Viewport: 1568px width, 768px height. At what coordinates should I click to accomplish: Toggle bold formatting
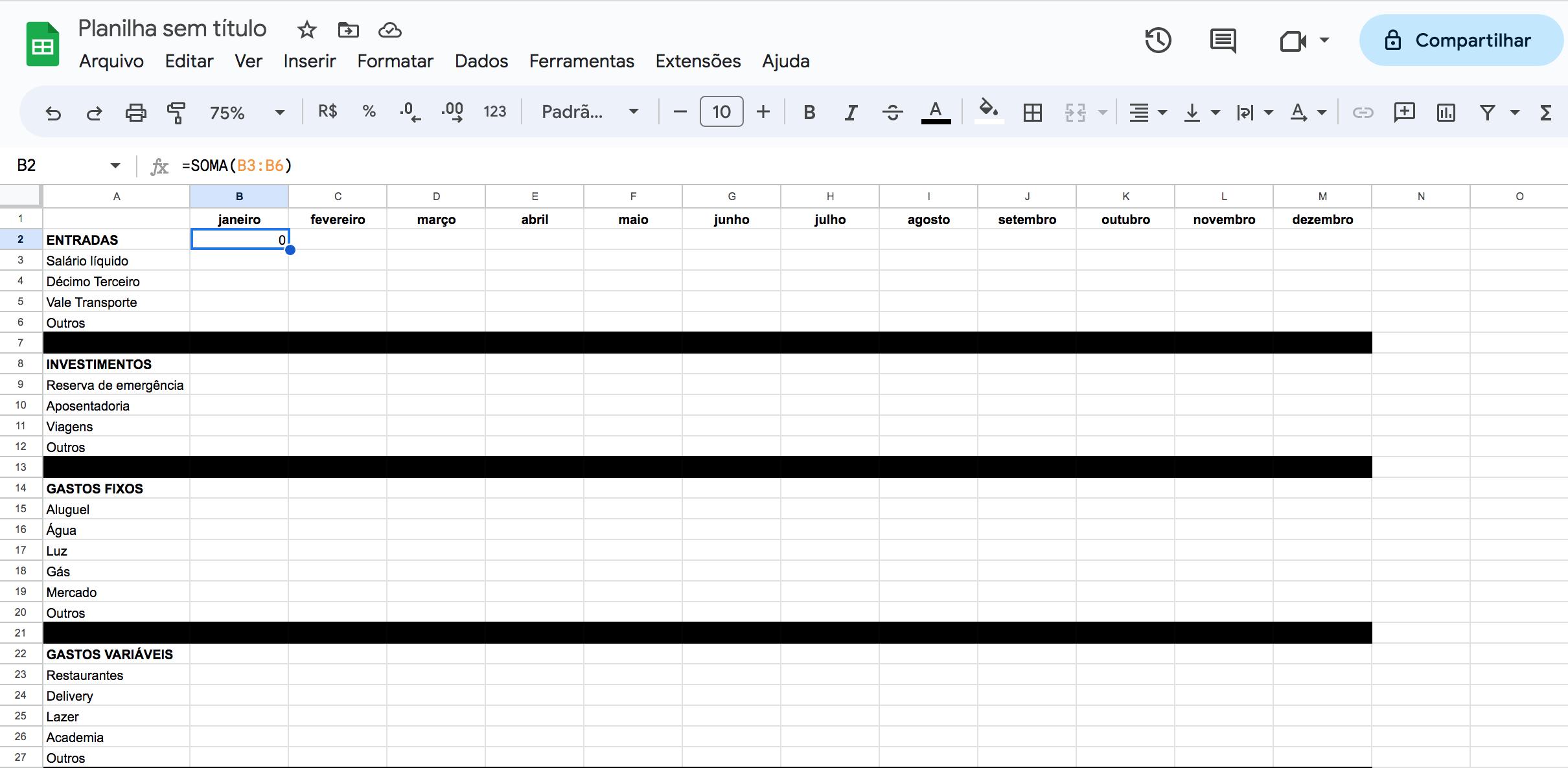pos(809,113)
